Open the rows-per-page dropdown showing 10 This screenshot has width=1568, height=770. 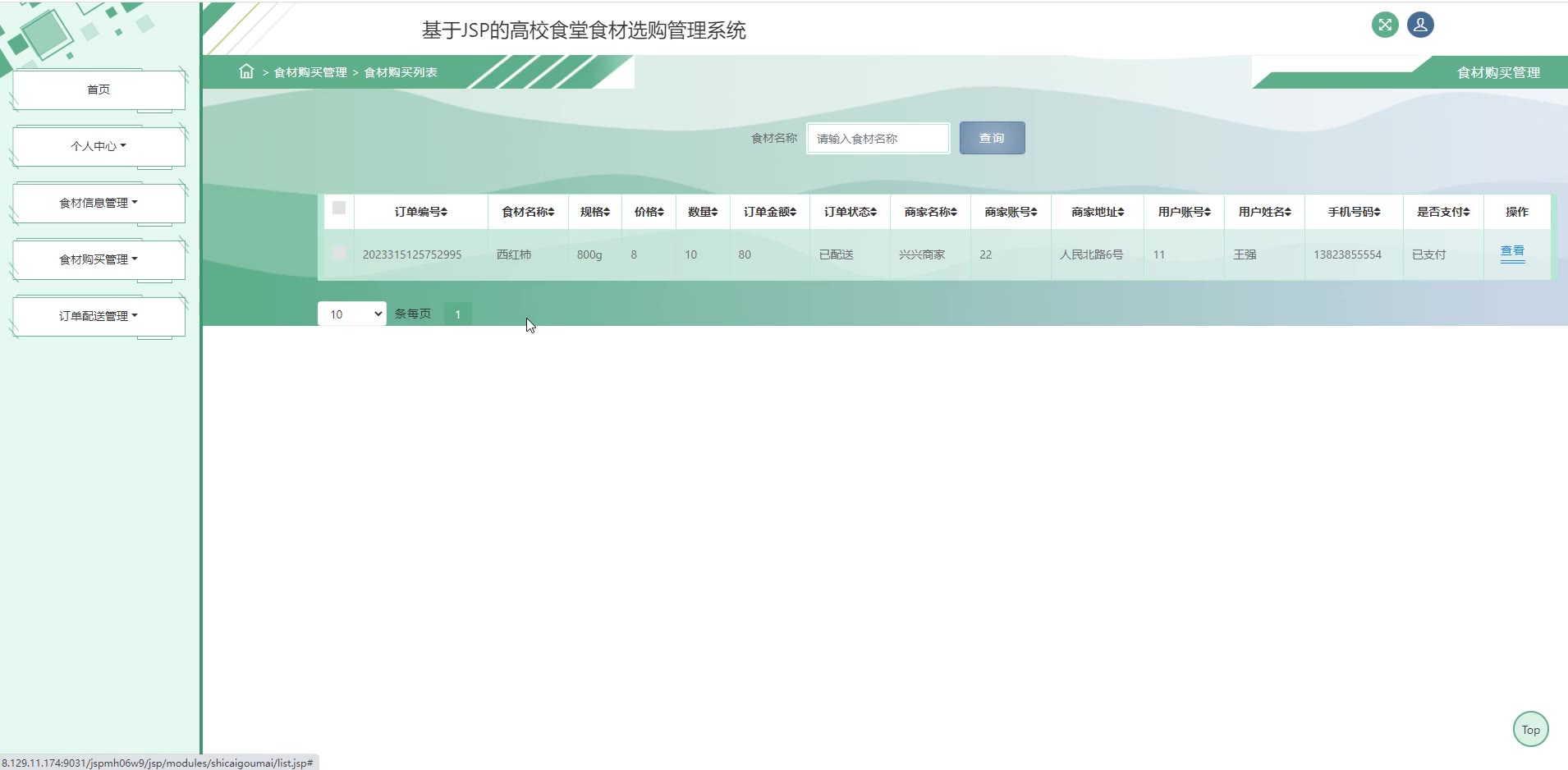tap(352, 314)
